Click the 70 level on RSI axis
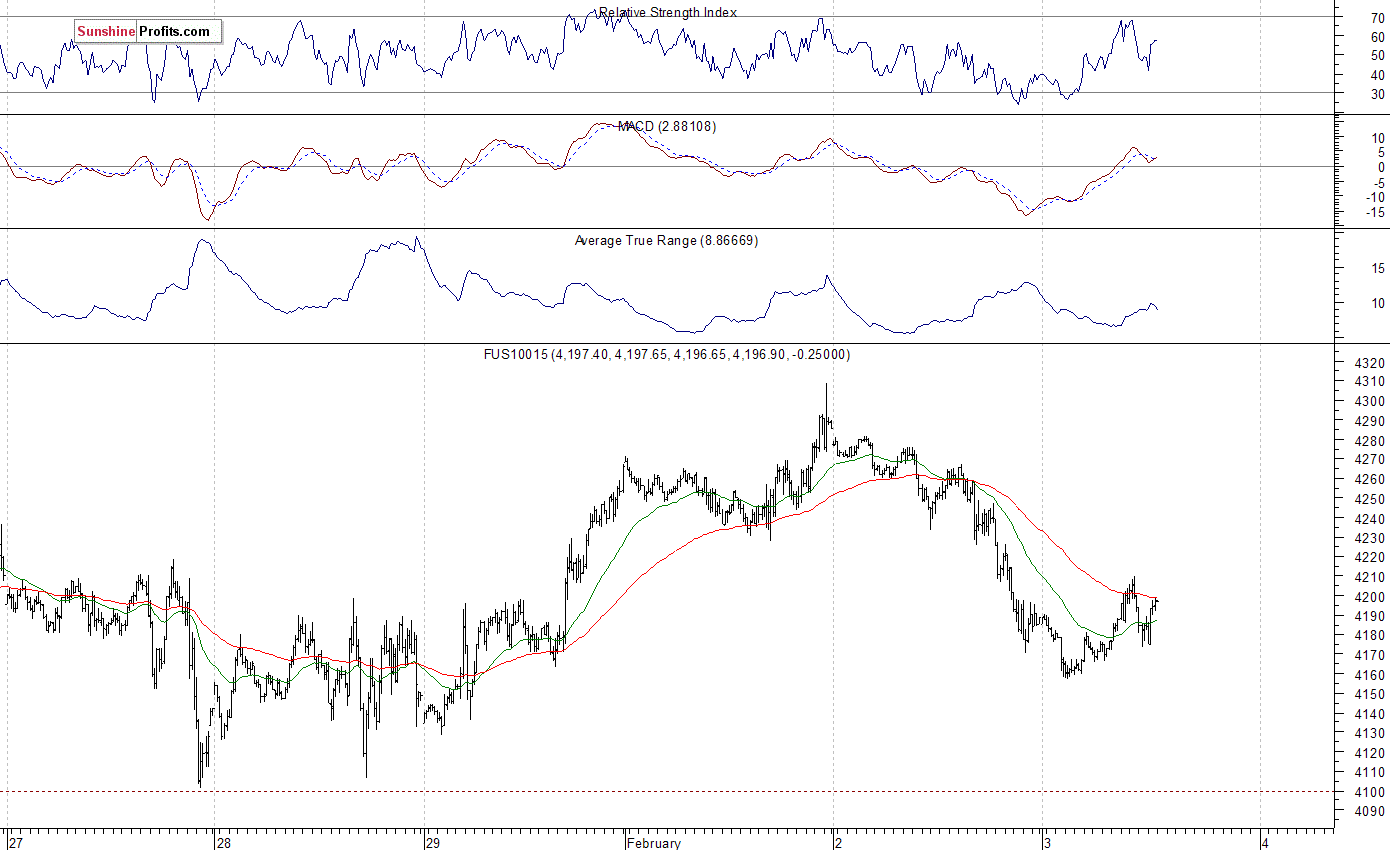This screenshot has width=1390, height=850. (x=1378, y=18)
